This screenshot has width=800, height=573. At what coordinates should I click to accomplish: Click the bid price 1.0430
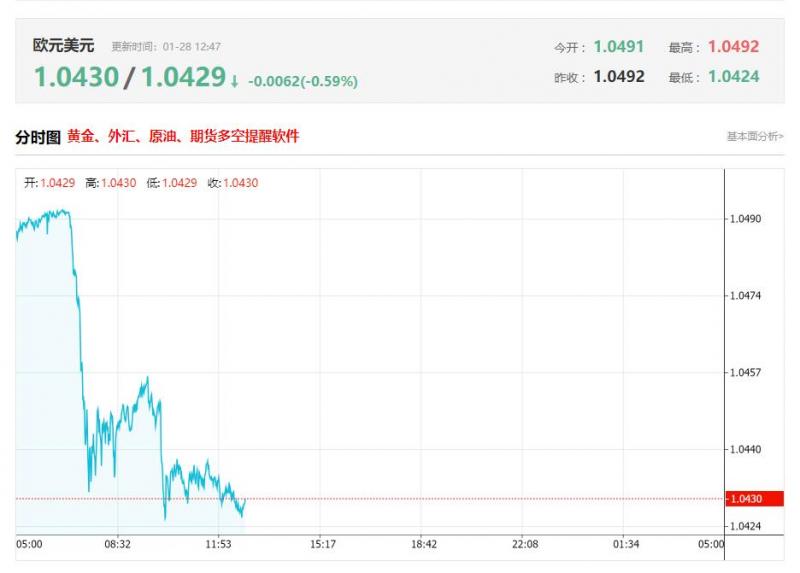click(x=77, y=77)
